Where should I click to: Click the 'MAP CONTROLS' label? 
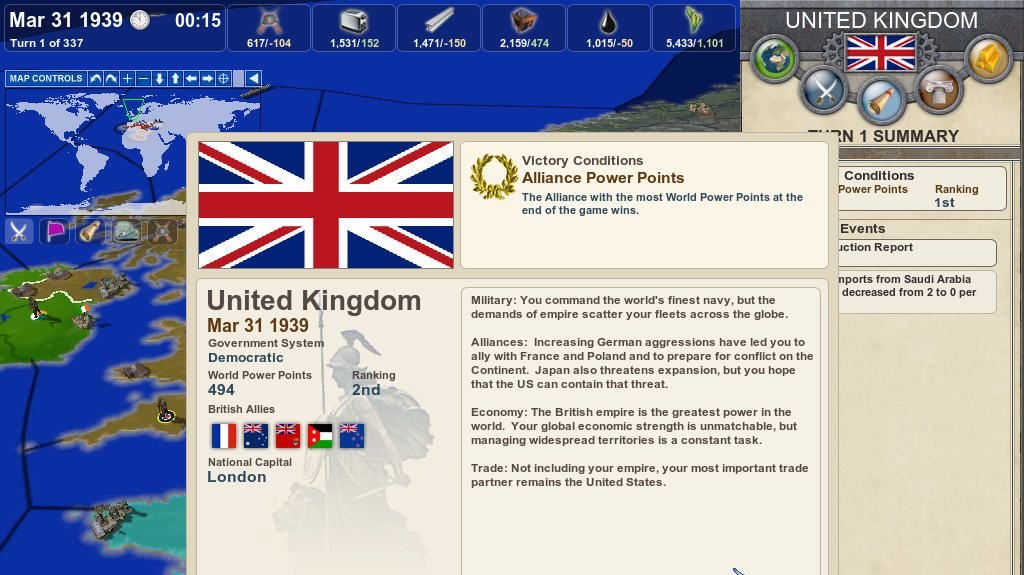coord(46,78)
